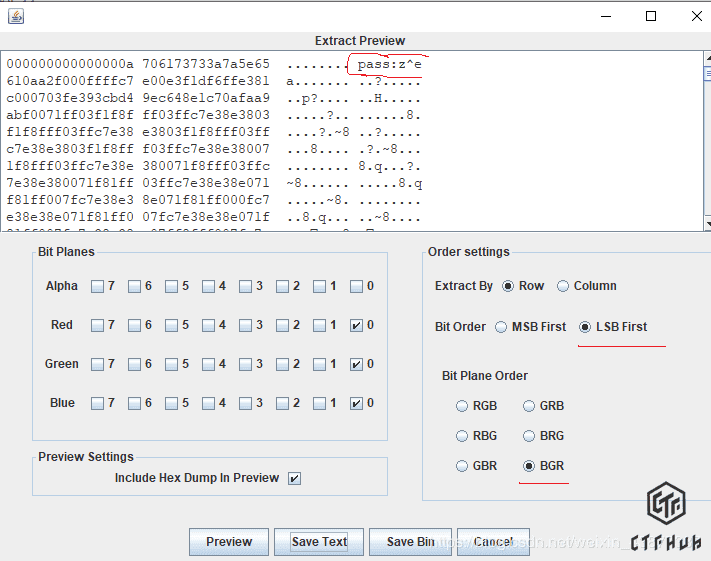711x561 pixels.
Task: Click the Save Text button
Action: coord(319,542)
